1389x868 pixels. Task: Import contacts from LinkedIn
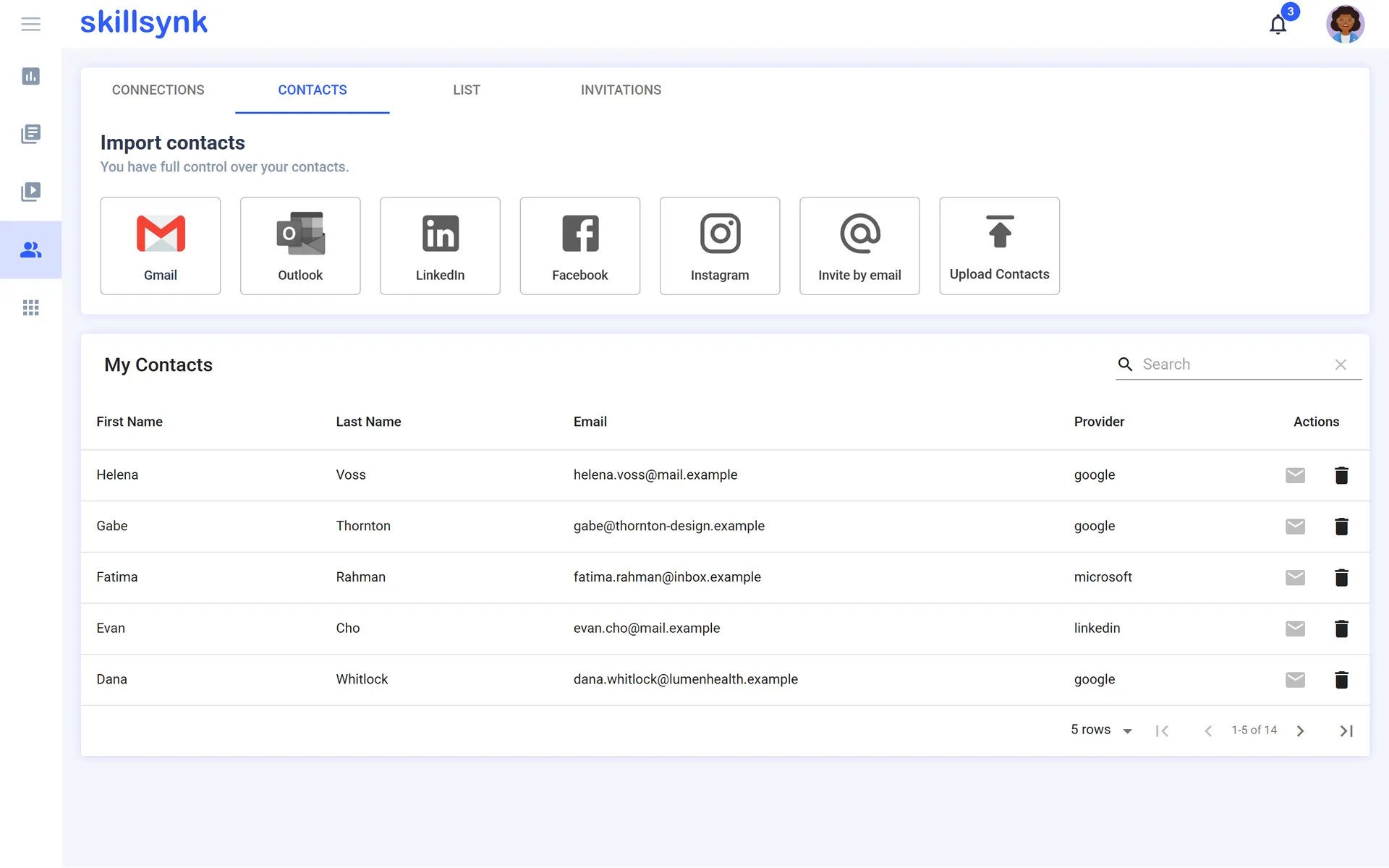[440, 246]
